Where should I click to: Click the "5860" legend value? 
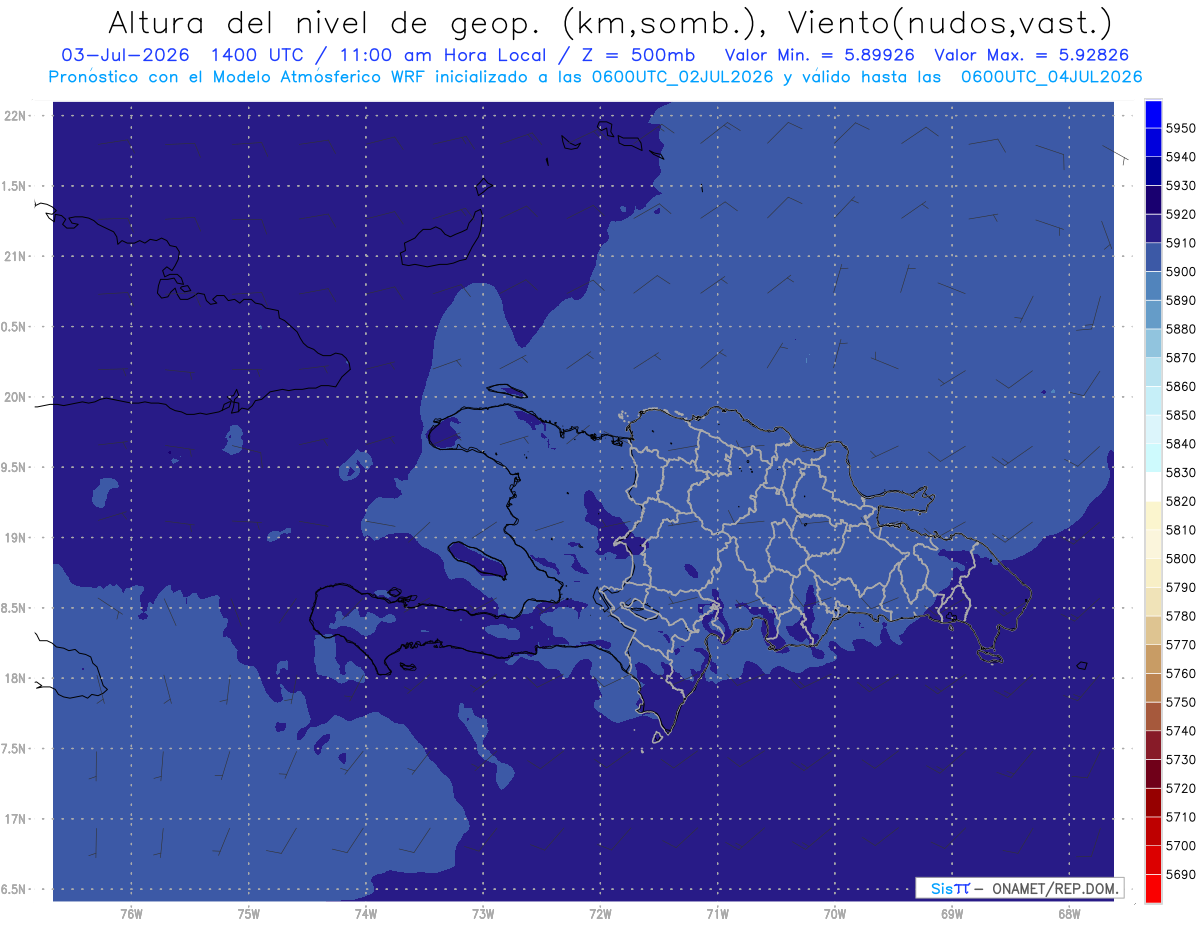(1181, 386)
